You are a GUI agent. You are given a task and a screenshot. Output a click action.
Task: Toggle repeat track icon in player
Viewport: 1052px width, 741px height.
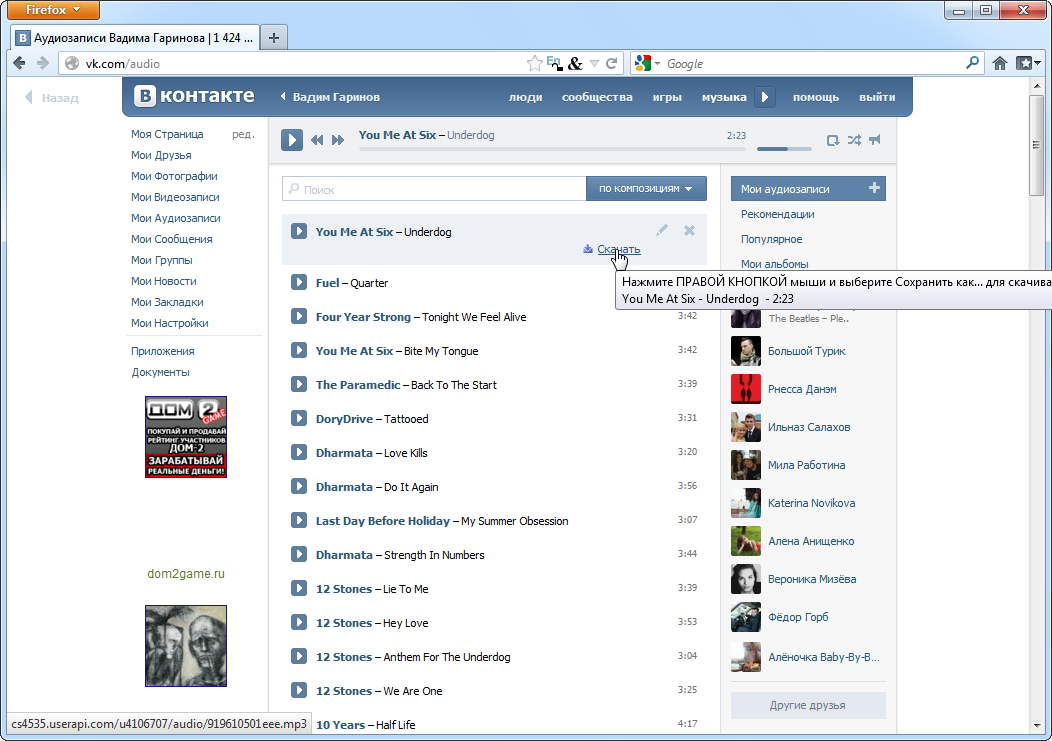(x=833, y=140)
